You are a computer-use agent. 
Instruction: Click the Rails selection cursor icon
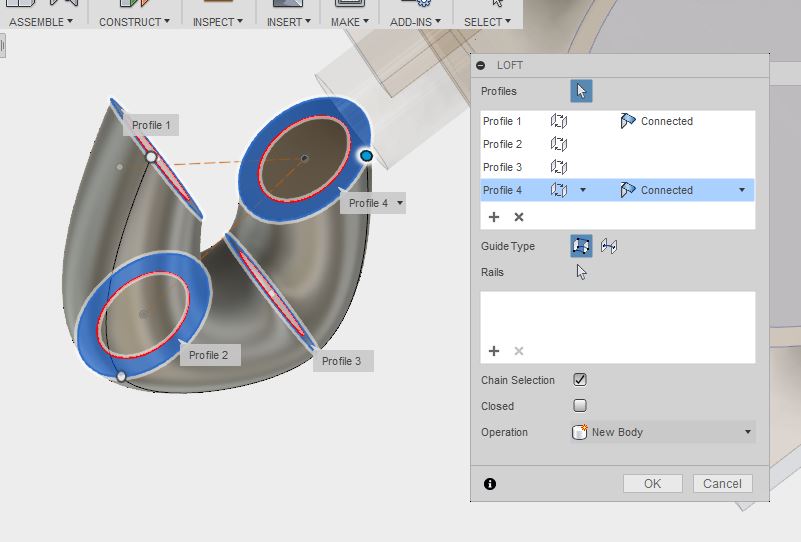(x=581, y=272)
